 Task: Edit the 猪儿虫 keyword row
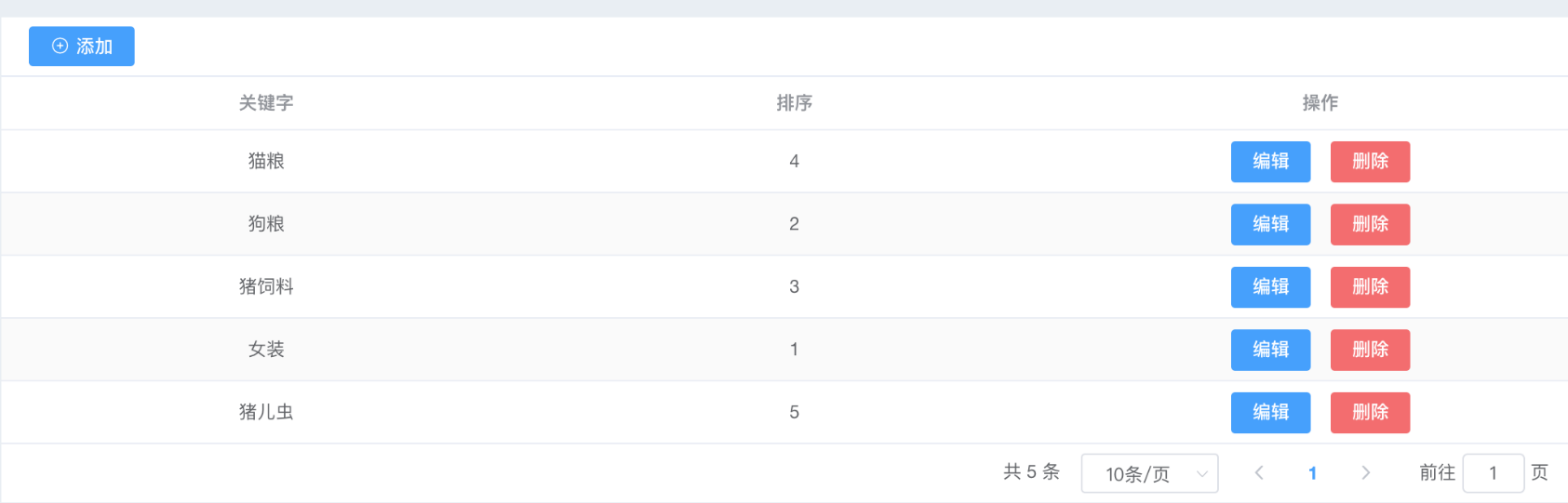tap(1270, 413)
